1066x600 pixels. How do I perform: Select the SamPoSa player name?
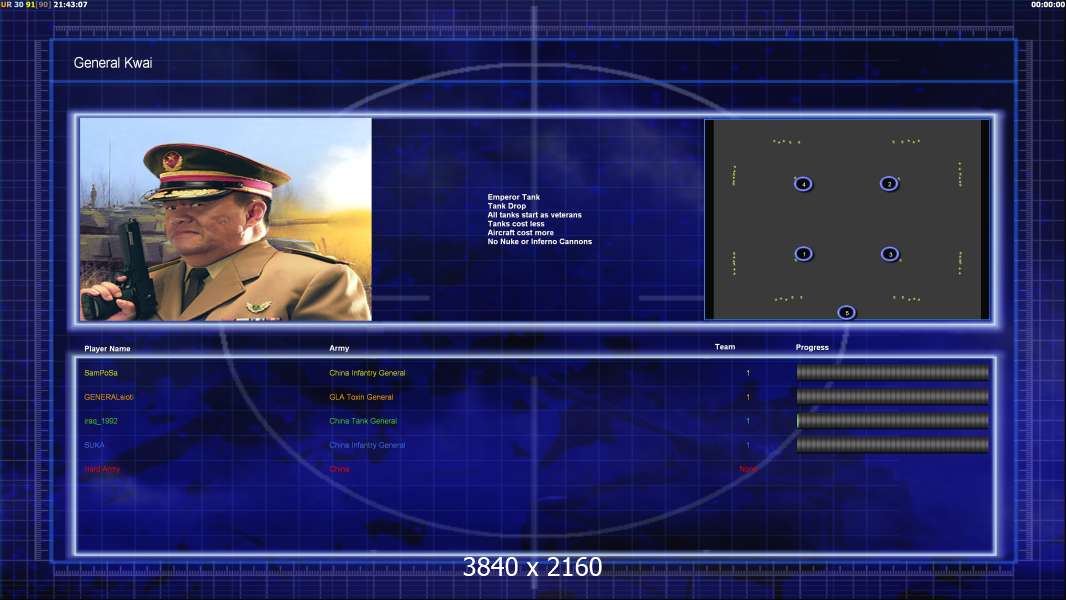[x=101, y=373]
